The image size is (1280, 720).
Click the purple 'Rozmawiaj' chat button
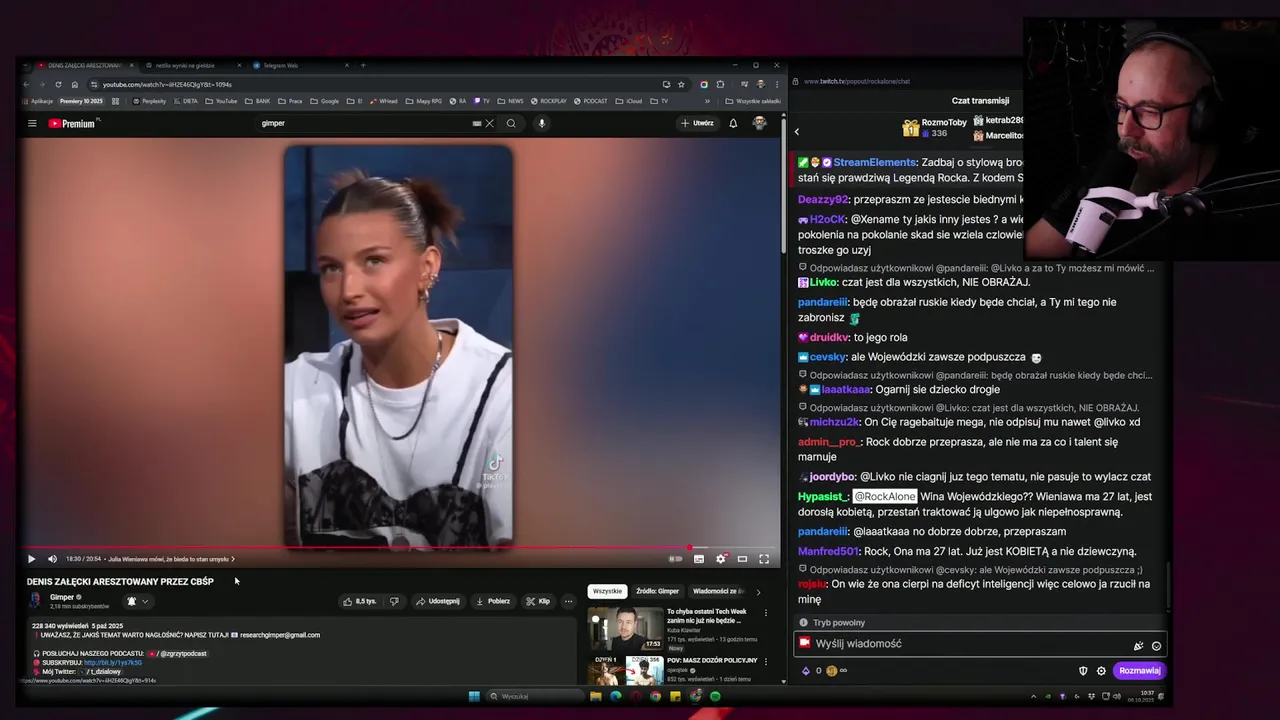point(1139,671)
